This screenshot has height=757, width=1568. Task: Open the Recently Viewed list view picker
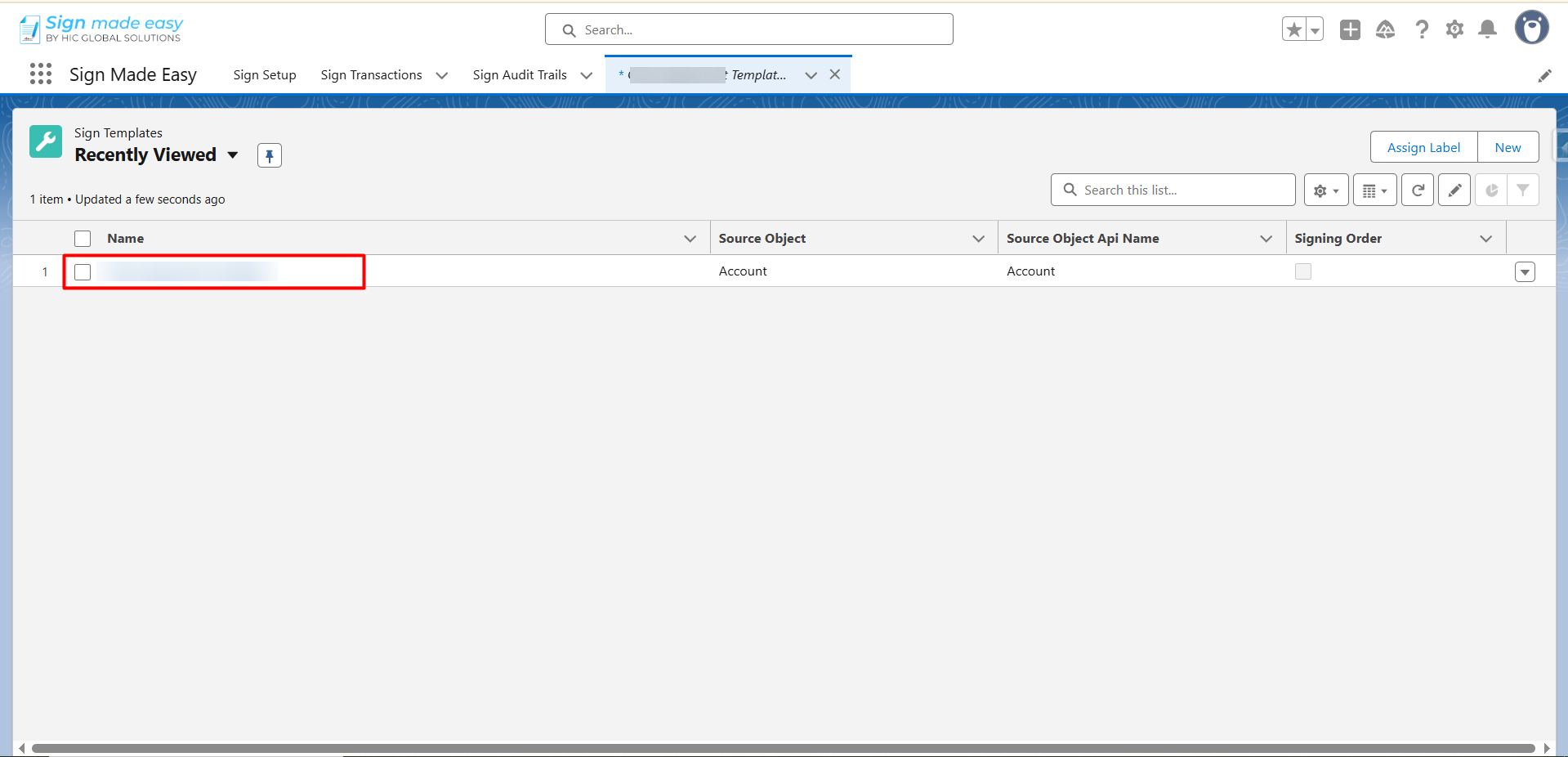point(233,155)
